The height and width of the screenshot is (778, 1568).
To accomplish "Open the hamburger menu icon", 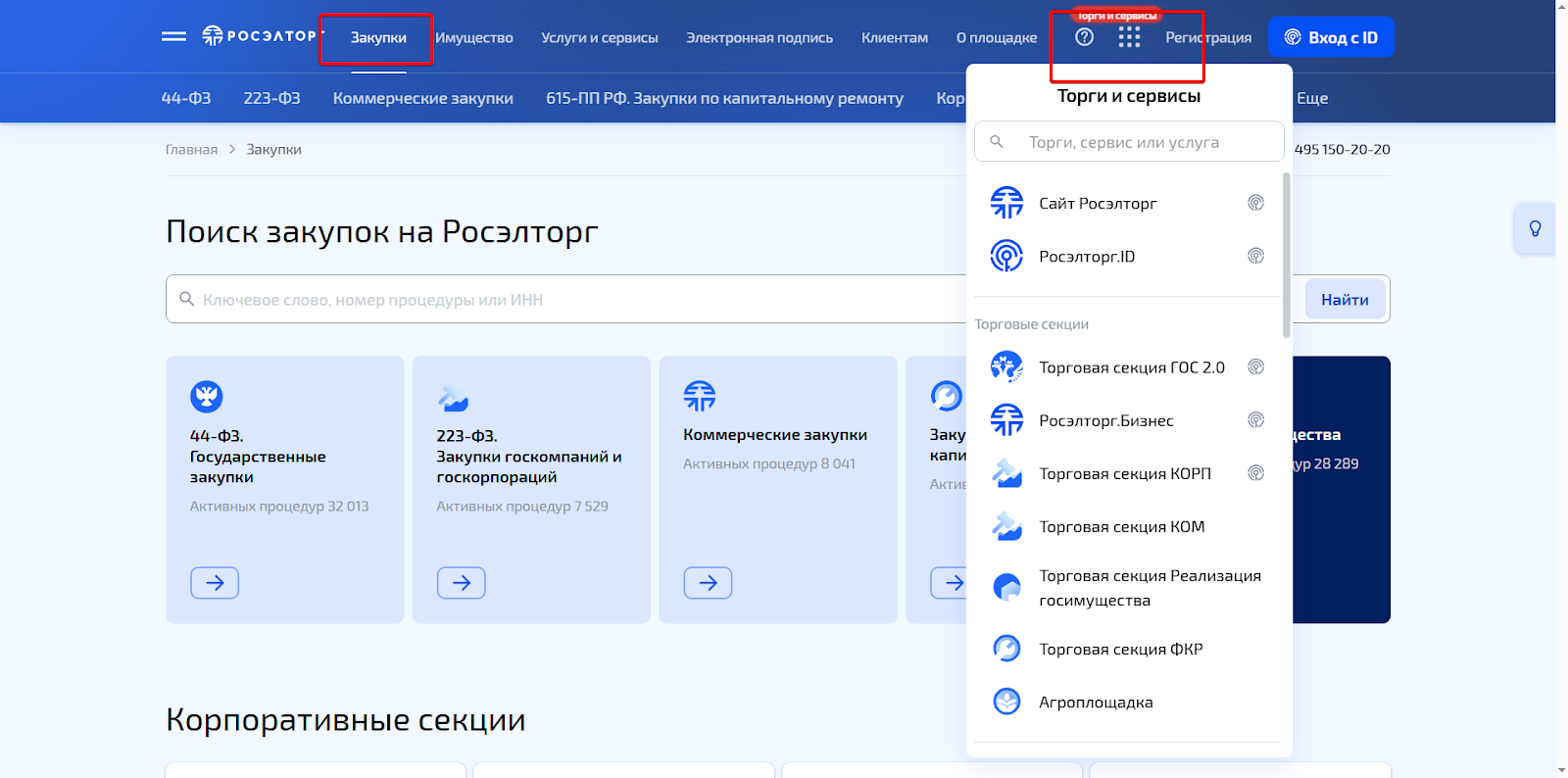I will [x=173, y=36].
